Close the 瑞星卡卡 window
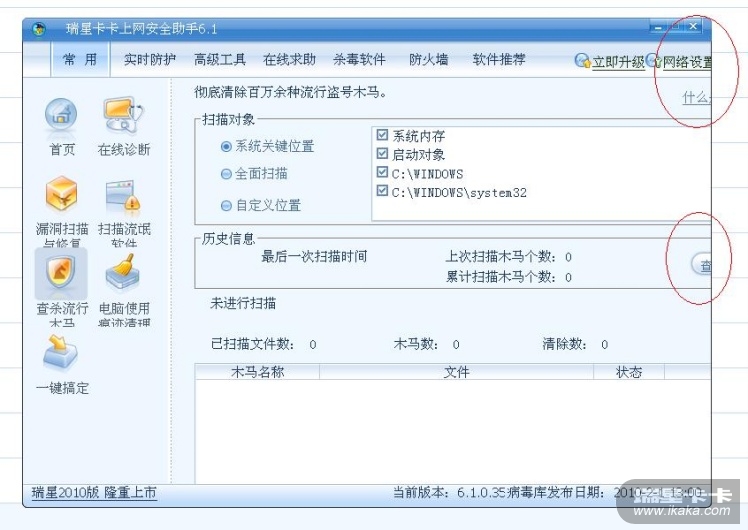 (x=694, y=27)
